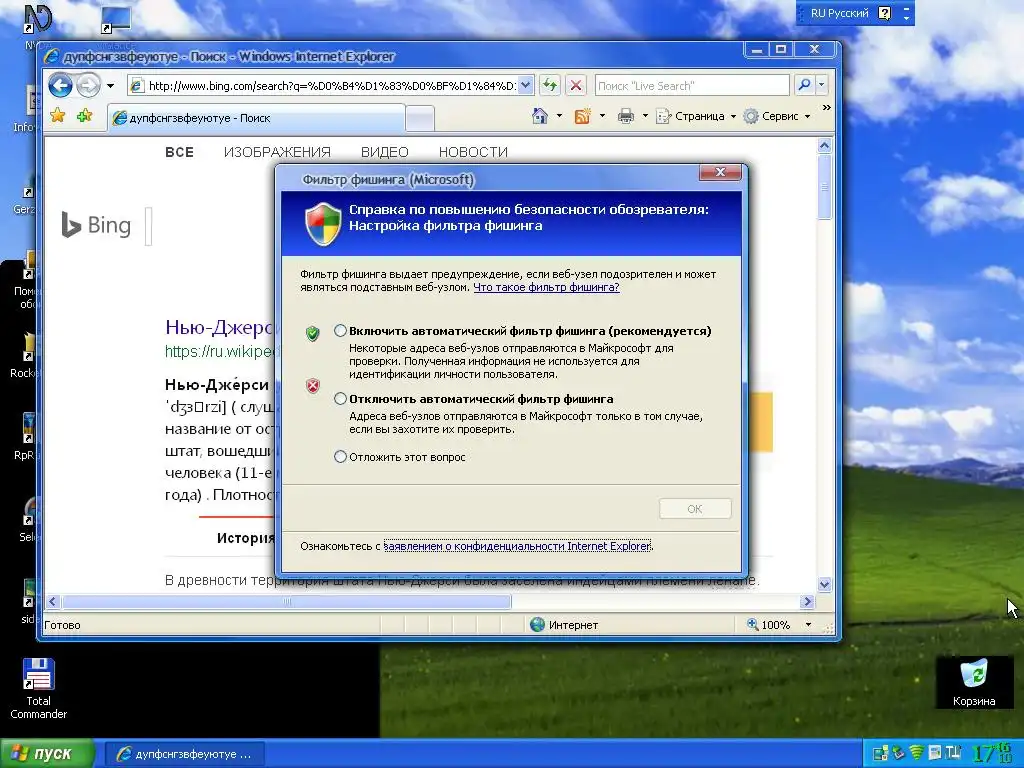Click the 100% zoom level button
The width and height of the screenshot is (1024, 768).
[x=769, y=625]
